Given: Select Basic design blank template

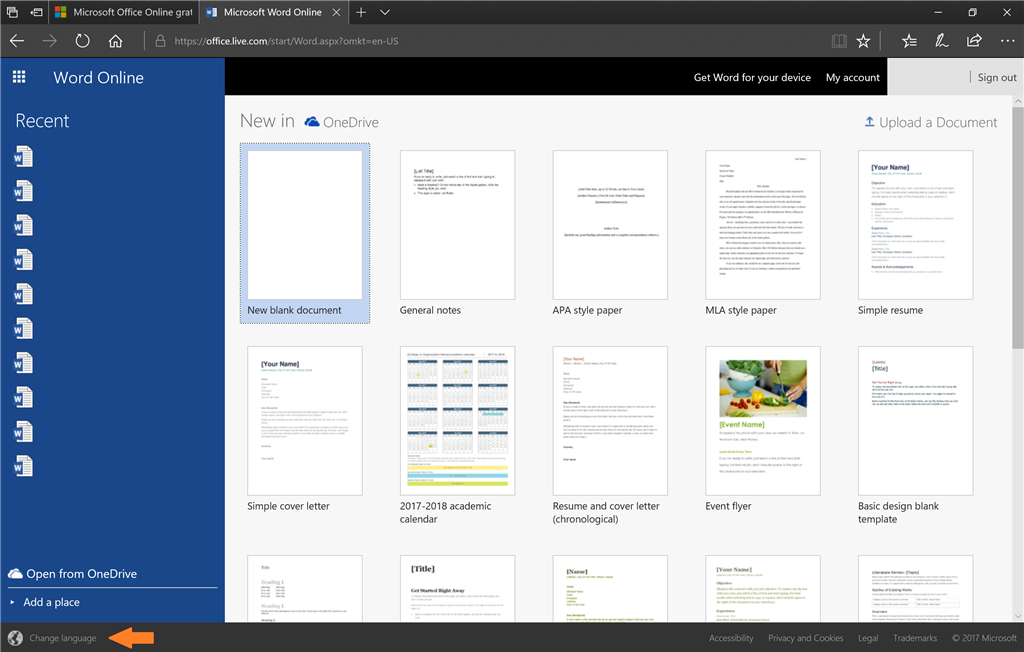Looking at the screenshot, I should click(916, 436).
